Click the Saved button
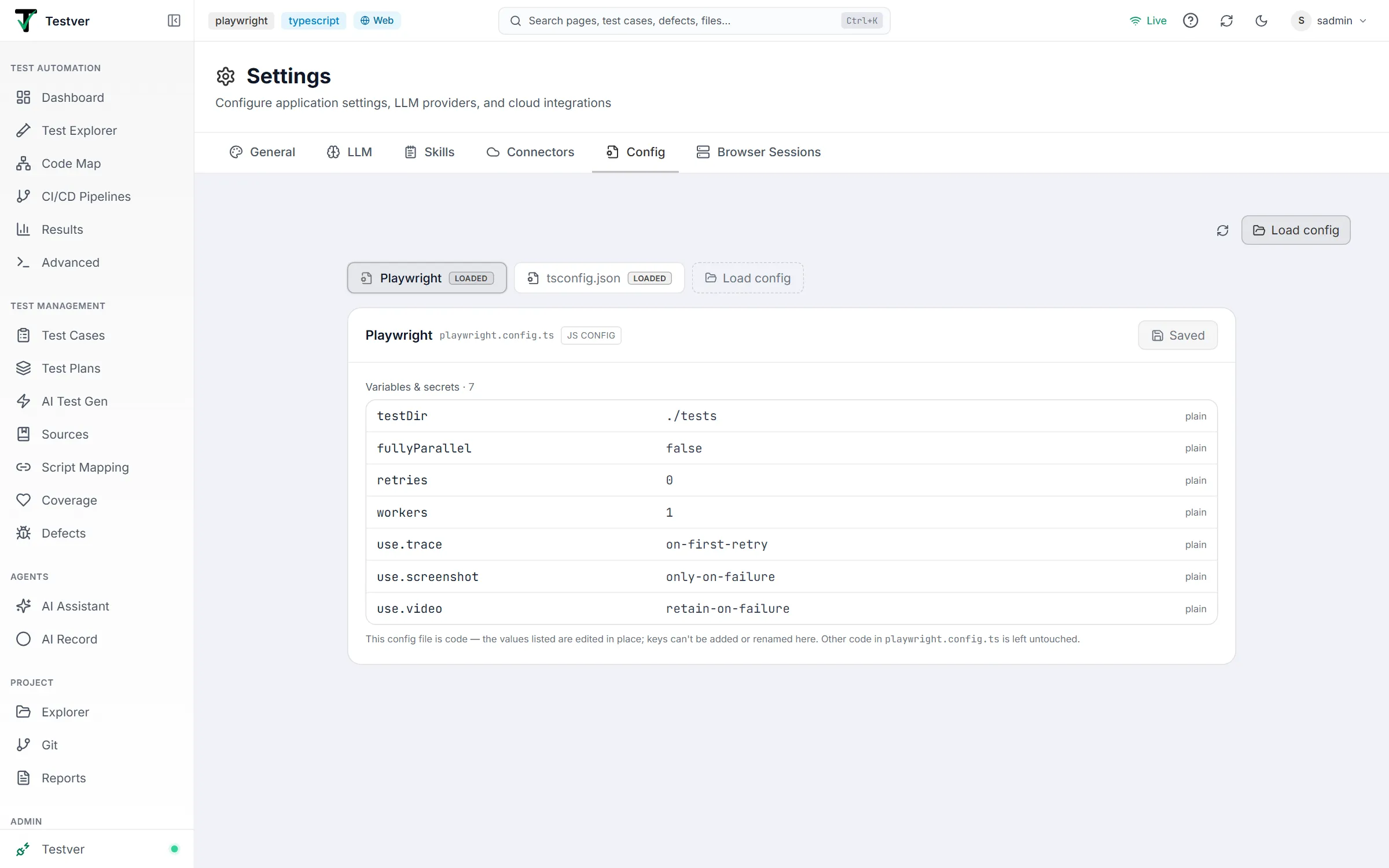Screen dimensions: 1389x868 pyautogui.click(x=1177, y=335)
